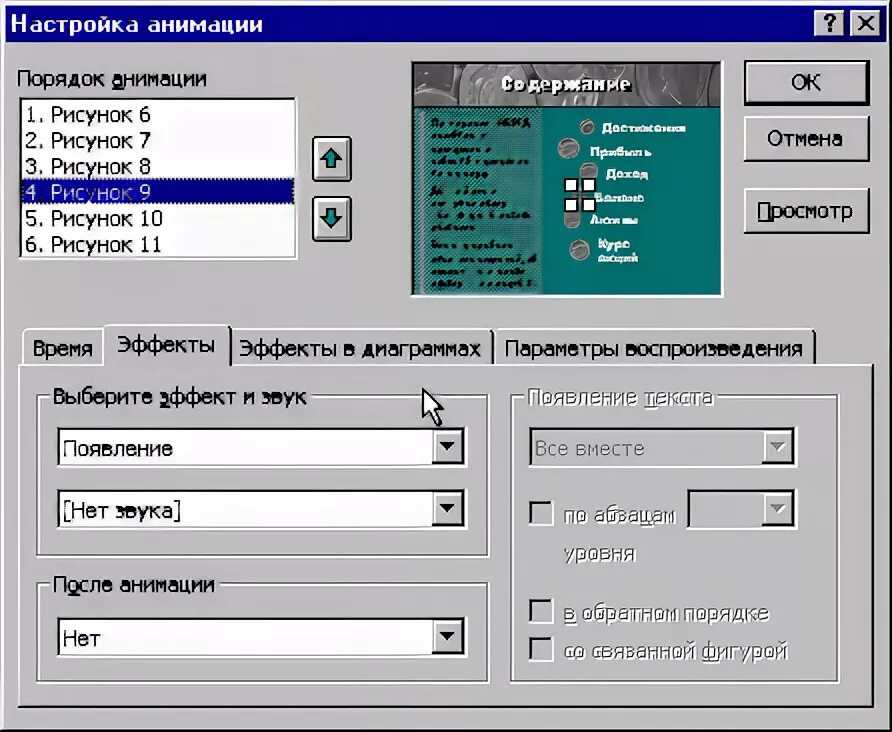Preview animation with Просмотр button
Viewport: 892px width, 732px height.
click(806, 211)
